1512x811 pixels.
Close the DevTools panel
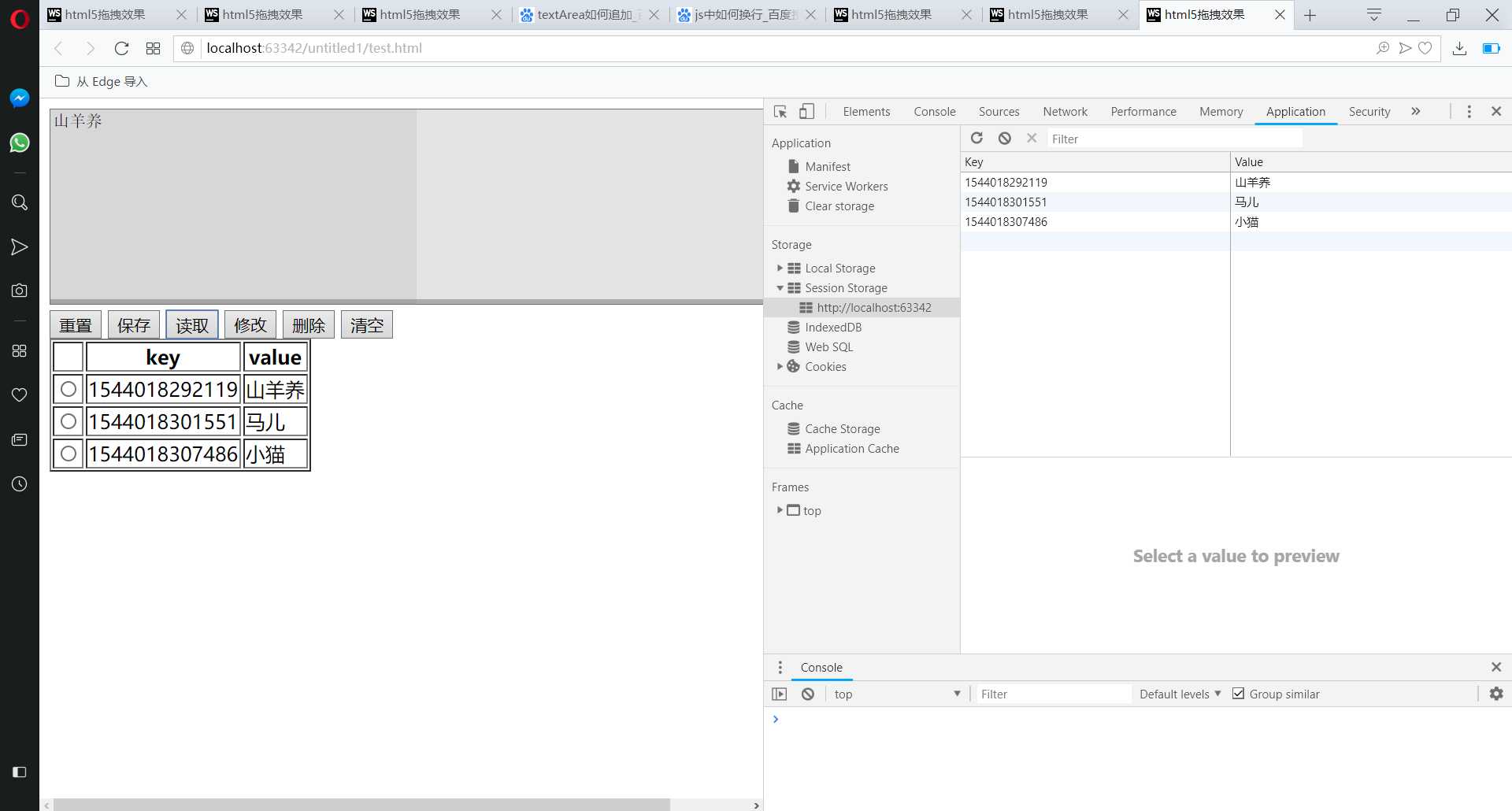click(1496, 112)
